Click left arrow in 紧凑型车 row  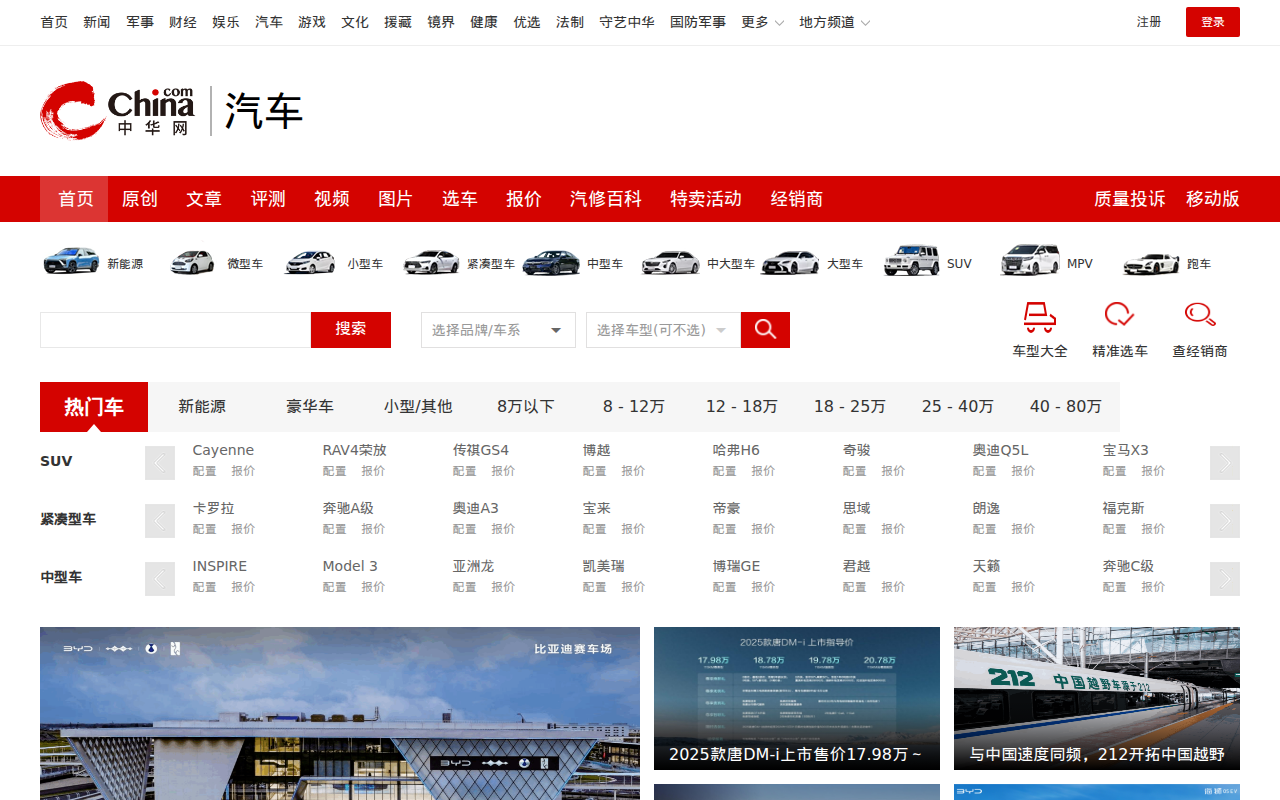point(160,521)
